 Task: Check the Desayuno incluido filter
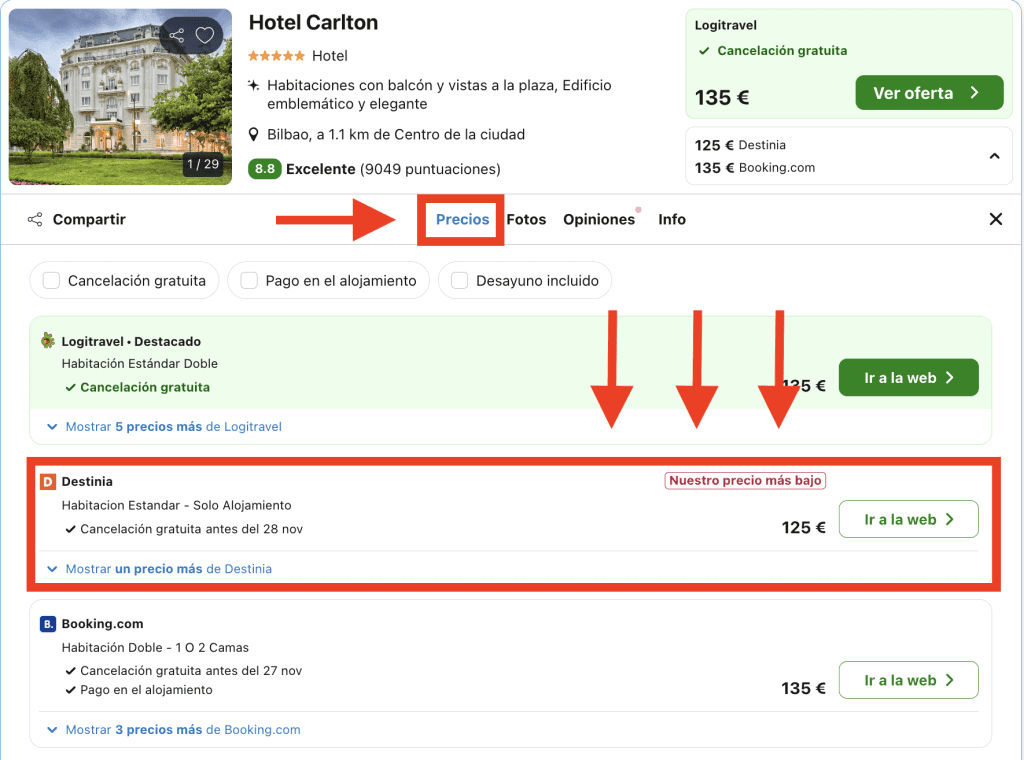click(x=460, y=281)
